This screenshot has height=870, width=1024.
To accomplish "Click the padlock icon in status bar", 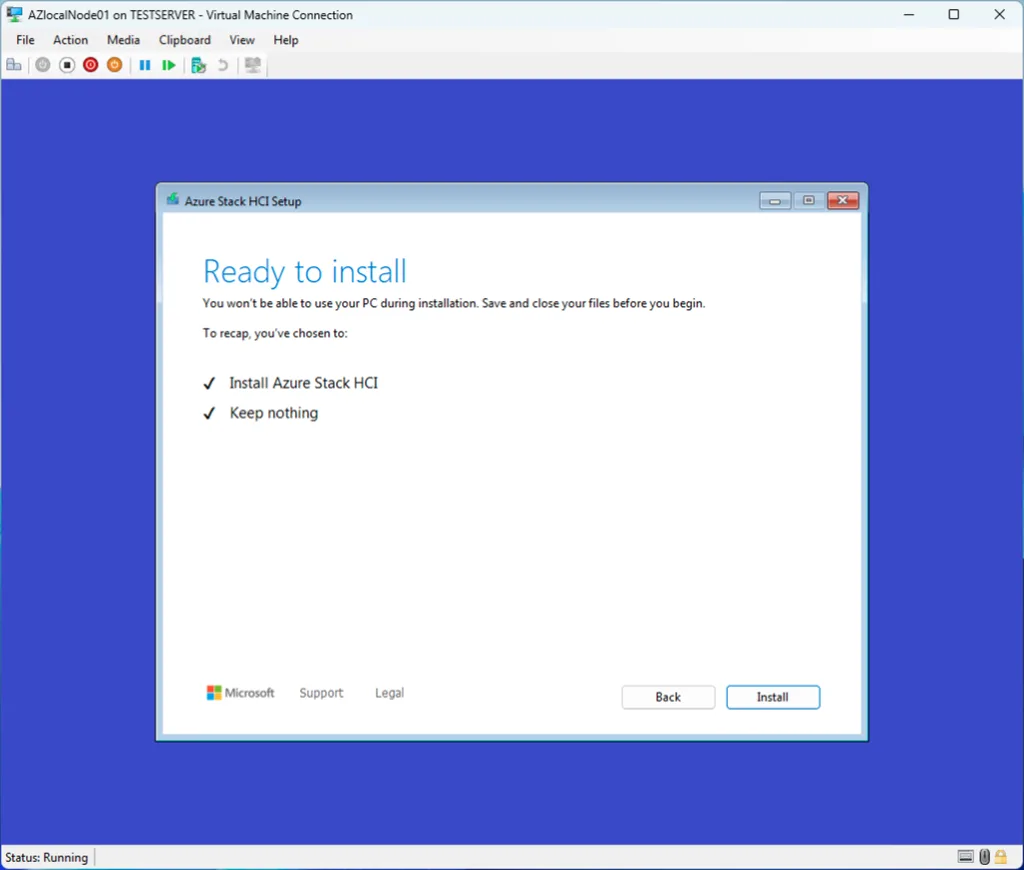I will coord(1000,857).
